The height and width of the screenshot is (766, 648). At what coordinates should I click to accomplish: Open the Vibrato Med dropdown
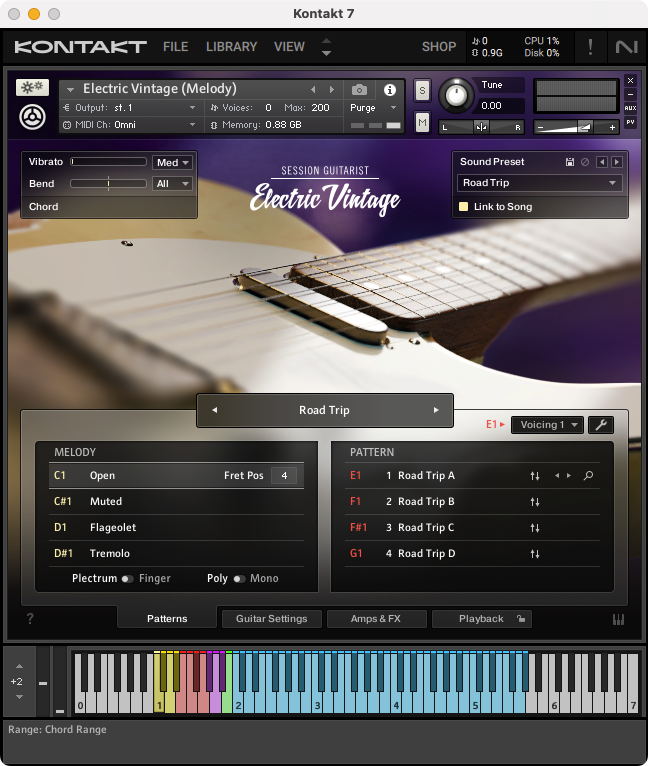(x=173, y=163)
